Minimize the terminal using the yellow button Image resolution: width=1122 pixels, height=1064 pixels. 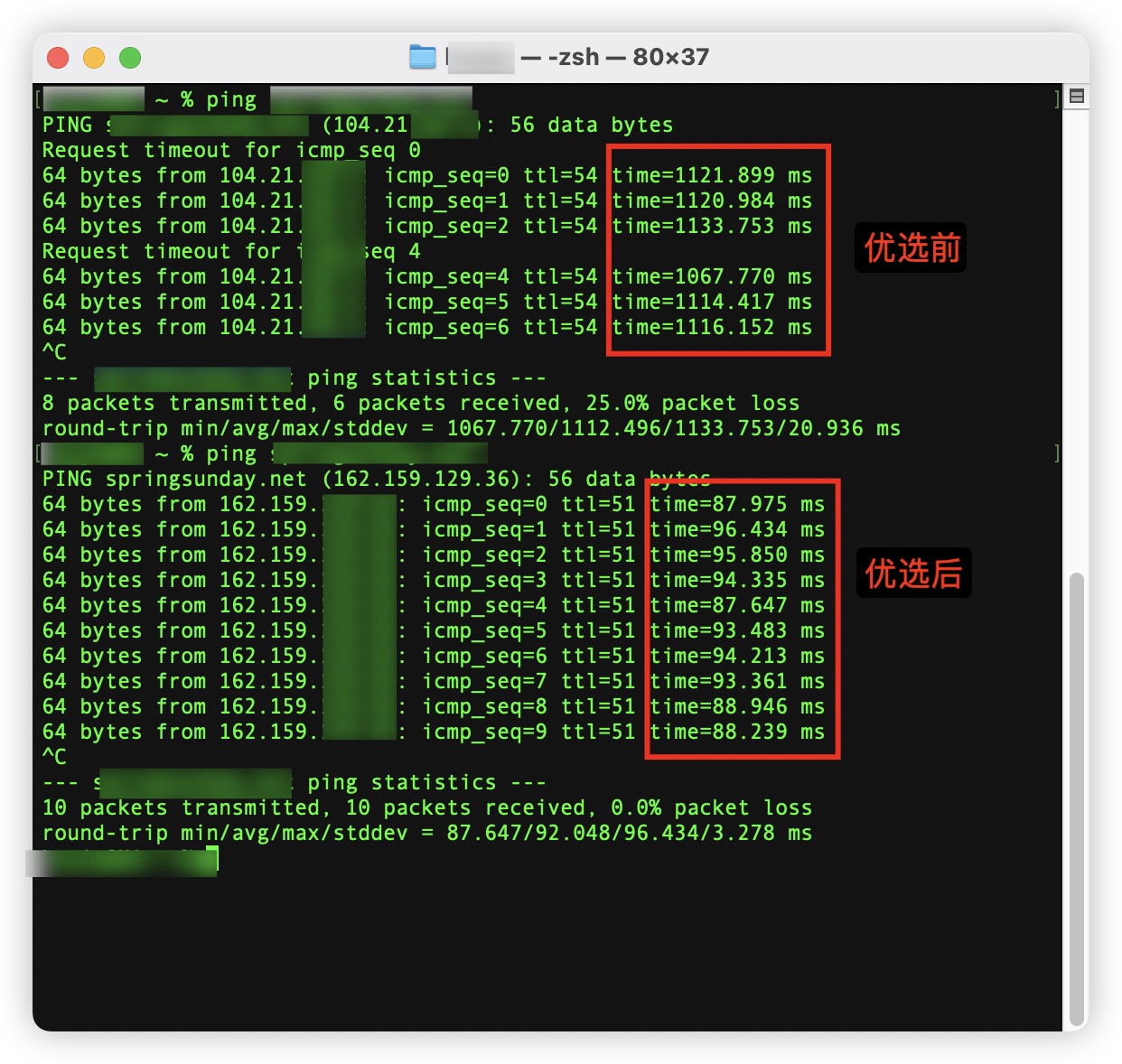coord(94,58)
